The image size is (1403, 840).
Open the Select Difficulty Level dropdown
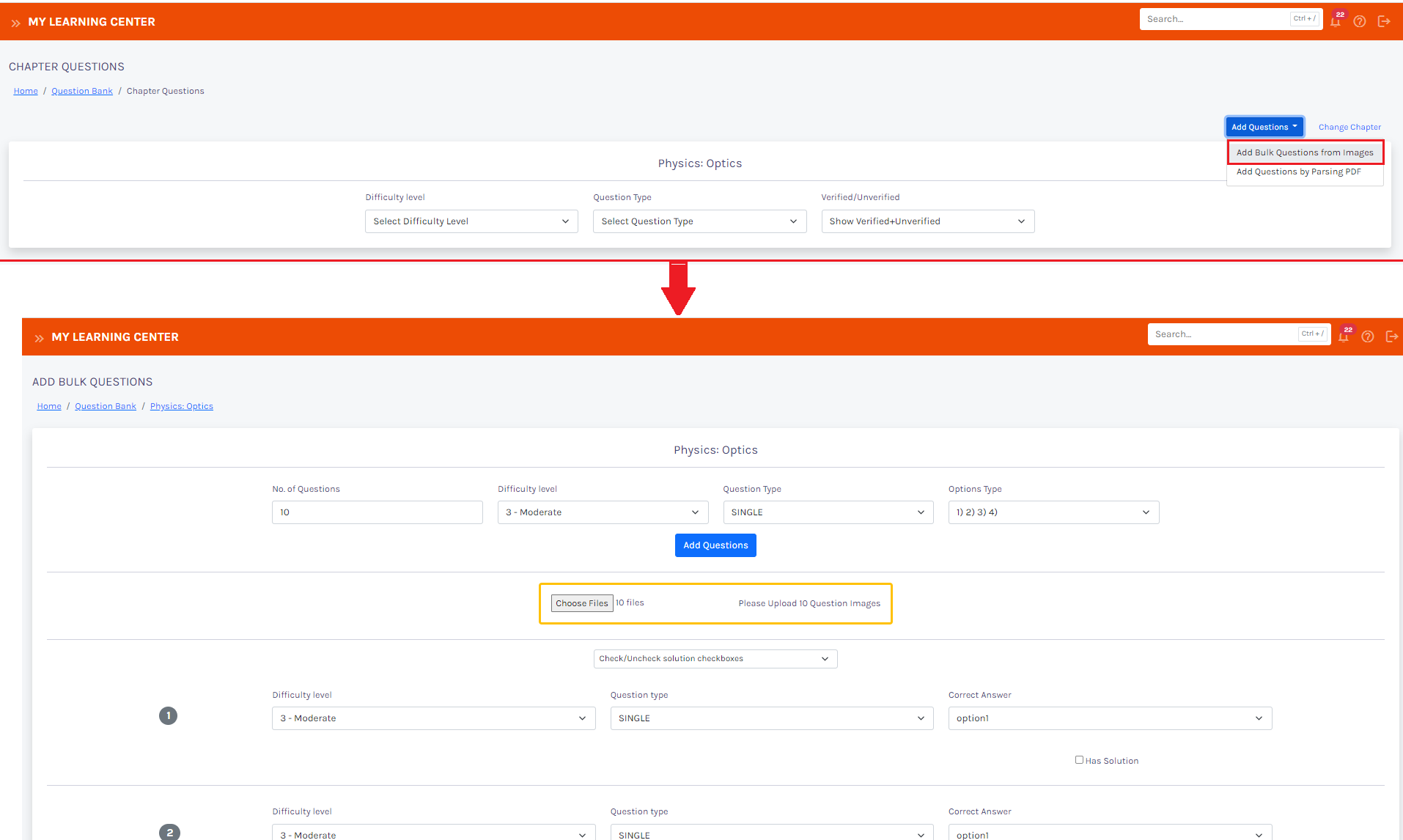471,221
